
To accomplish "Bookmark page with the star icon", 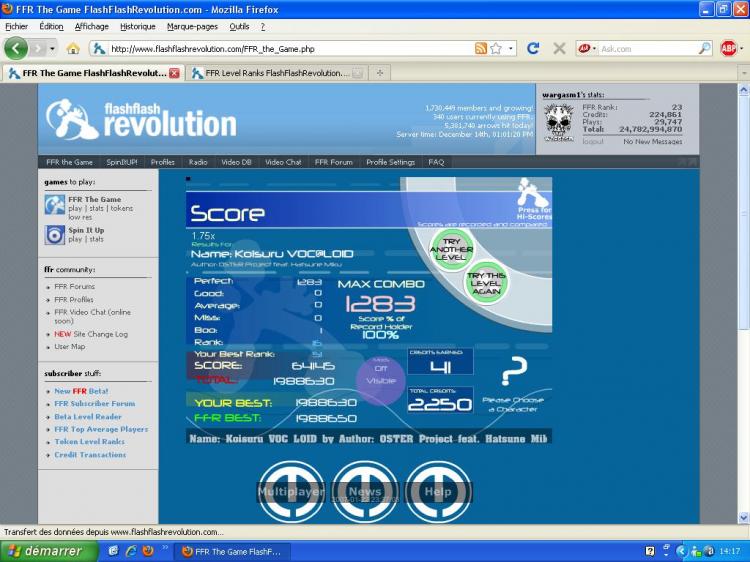I will click(496, 48).
